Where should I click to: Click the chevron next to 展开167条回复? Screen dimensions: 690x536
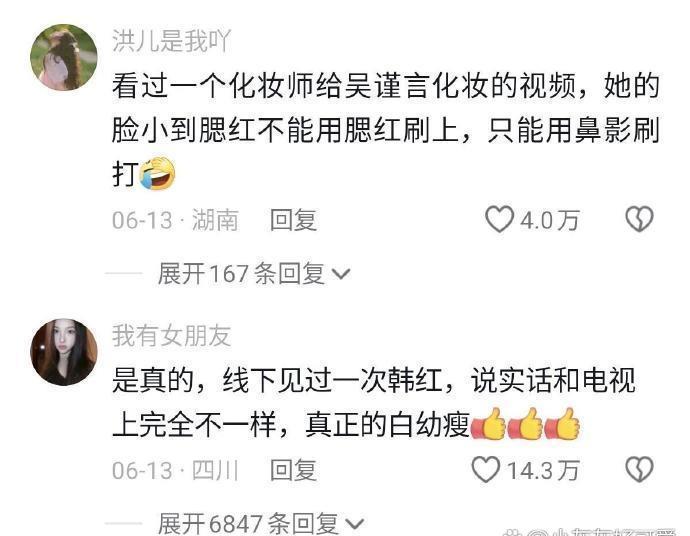[341, 275]
